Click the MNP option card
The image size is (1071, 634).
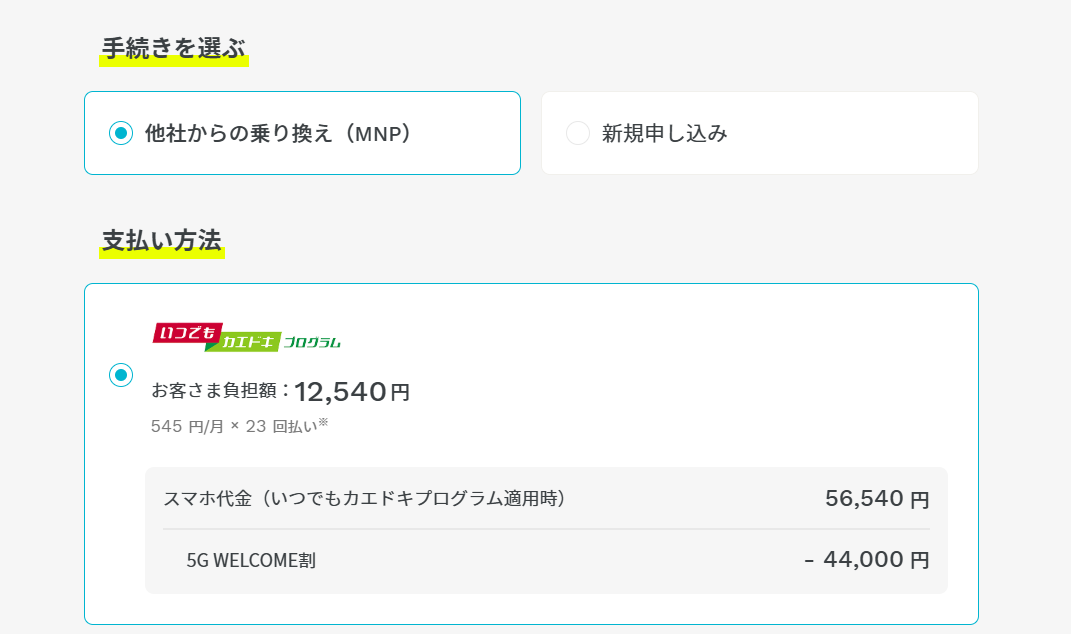tap(302, 132)
